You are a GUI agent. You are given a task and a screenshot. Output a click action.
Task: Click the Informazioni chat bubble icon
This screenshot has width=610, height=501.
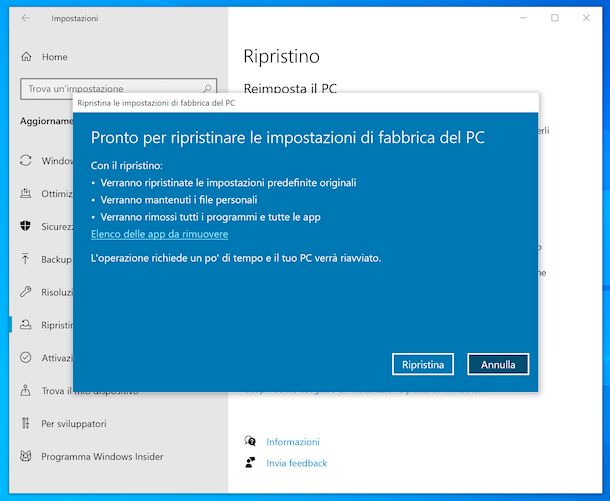click(x=250, y=441)
